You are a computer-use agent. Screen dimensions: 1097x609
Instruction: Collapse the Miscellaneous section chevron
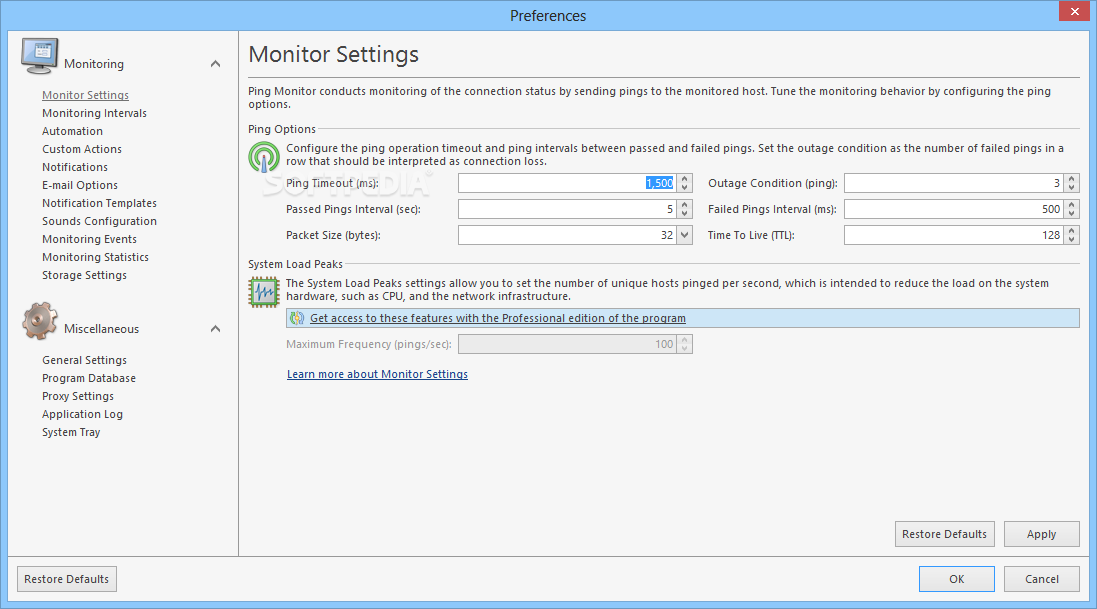pyautogui.click(x=215, y=329)
